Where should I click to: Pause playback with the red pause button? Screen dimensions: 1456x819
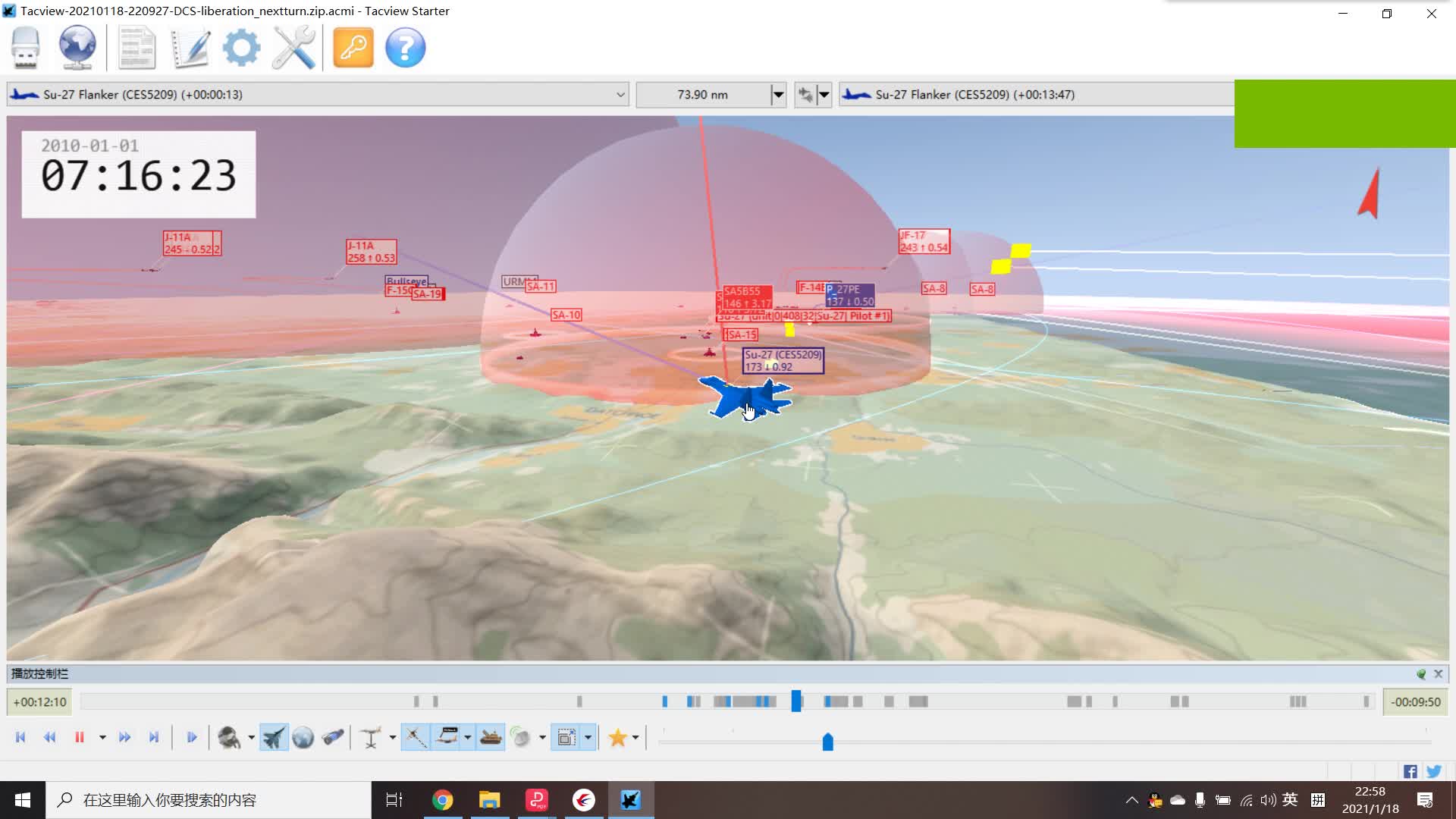pyautogui.click(x=79, y=737)
